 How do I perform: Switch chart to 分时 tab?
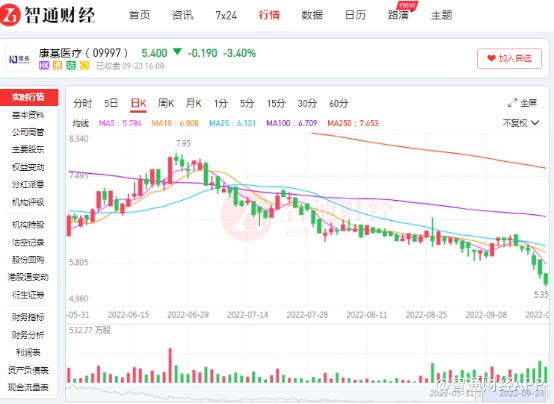[x=83, y=104]
